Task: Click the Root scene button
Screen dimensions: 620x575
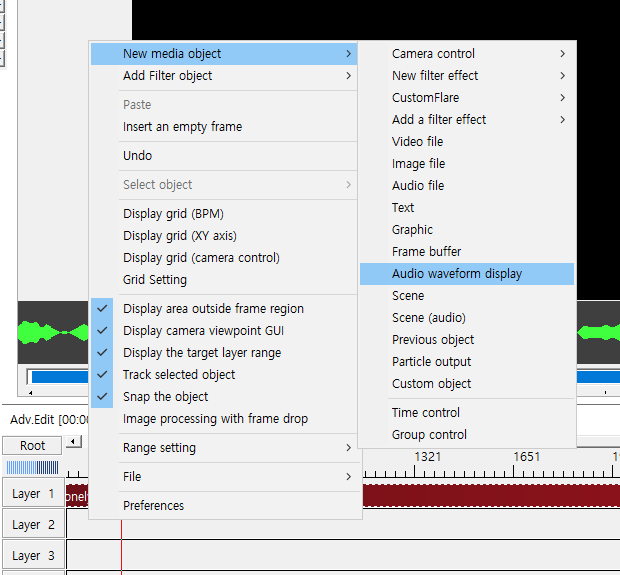Action: click(32, 446)
